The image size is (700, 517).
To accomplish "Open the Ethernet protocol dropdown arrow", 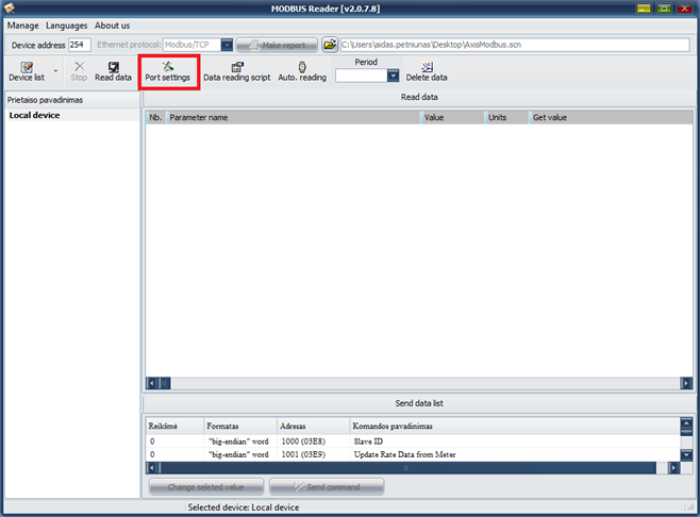I will 227,45.
